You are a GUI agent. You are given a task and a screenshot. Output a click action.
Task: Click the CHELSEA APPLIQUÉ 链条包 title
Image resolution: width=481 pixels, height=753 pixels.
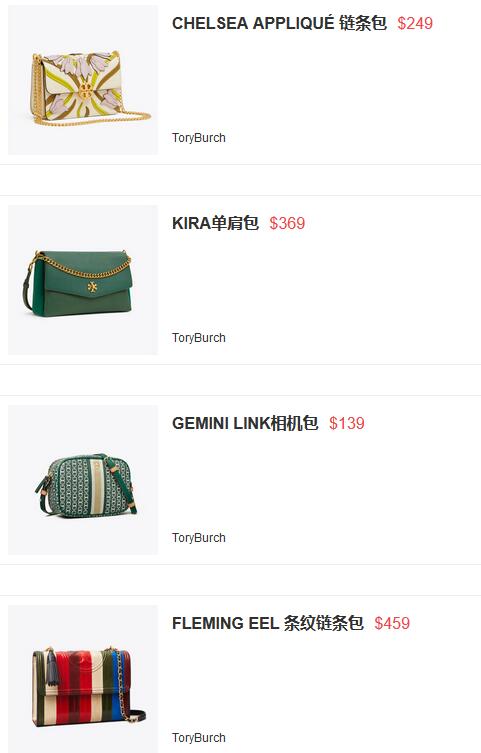(x=279, y=23)
